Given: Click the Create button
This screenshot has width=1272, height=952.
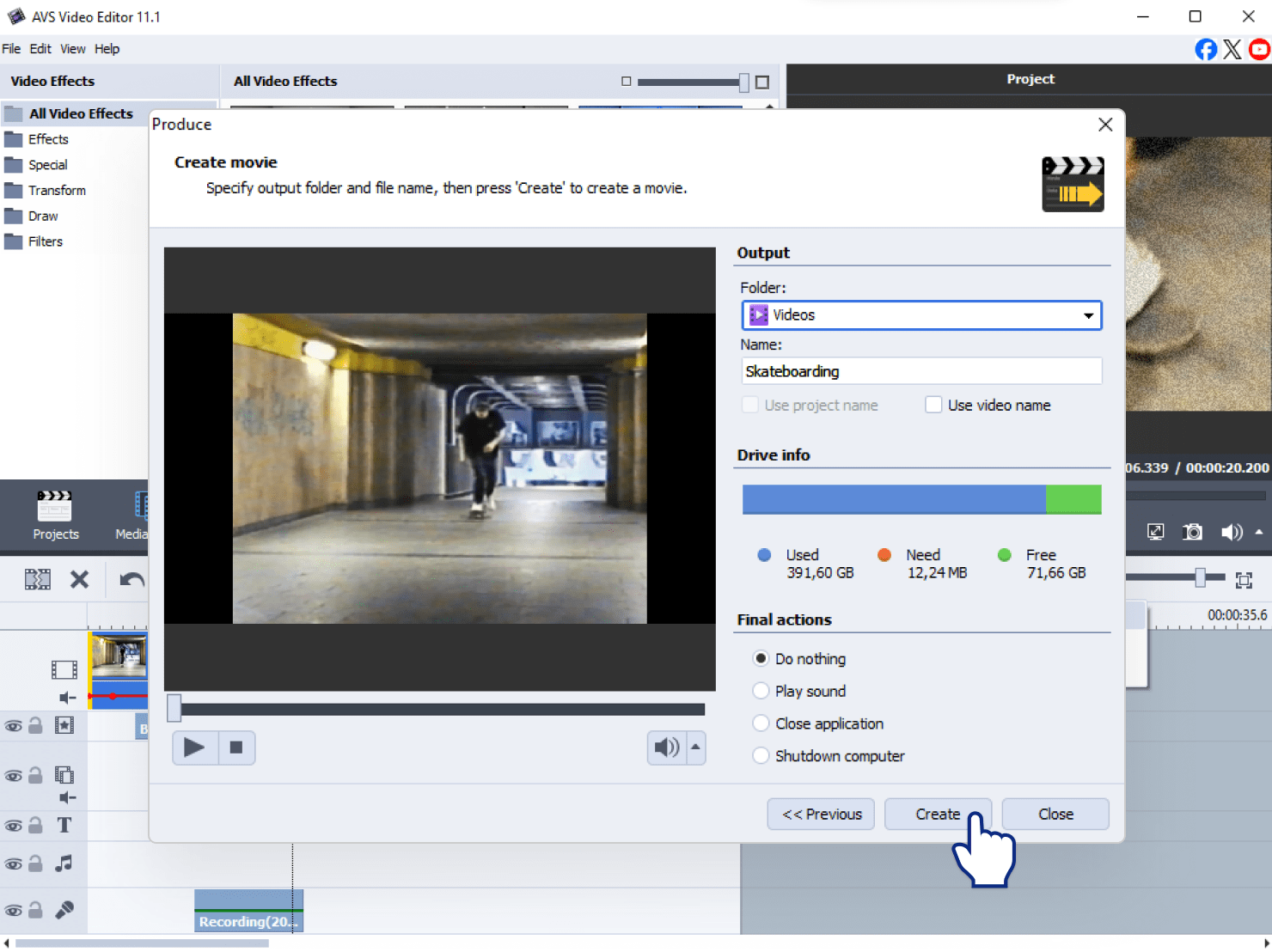Looking at the screenshot, I should [x=938, y=814].
